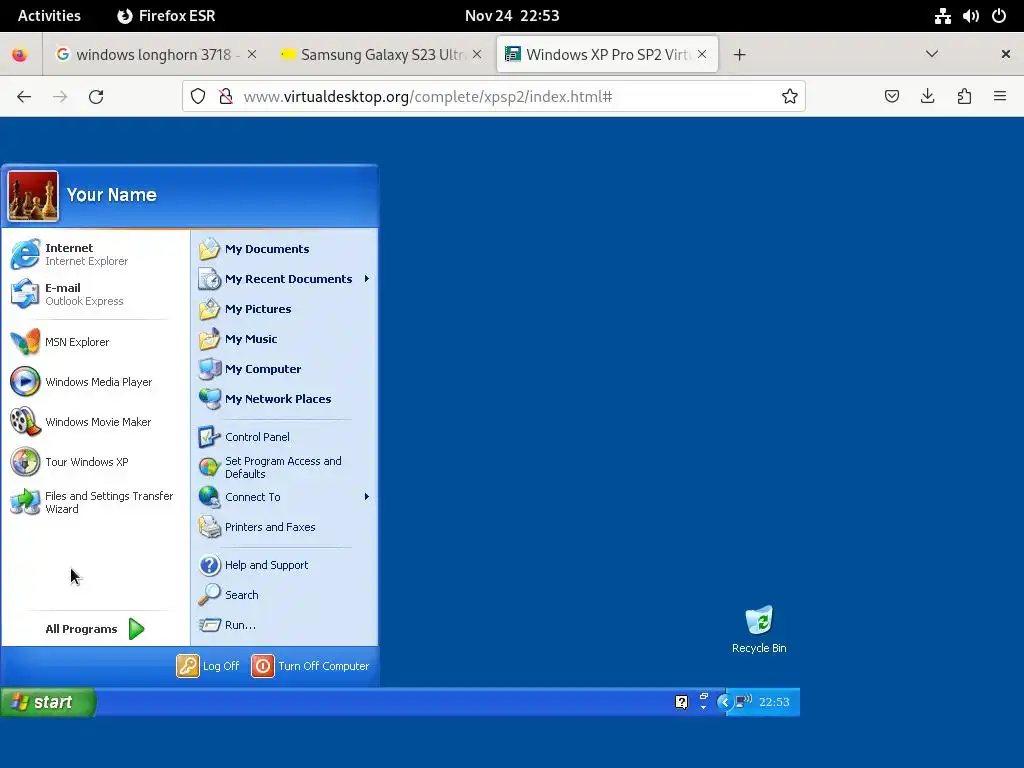
Task: Click the date and time in top bar
Action: [x=512, y=16]
